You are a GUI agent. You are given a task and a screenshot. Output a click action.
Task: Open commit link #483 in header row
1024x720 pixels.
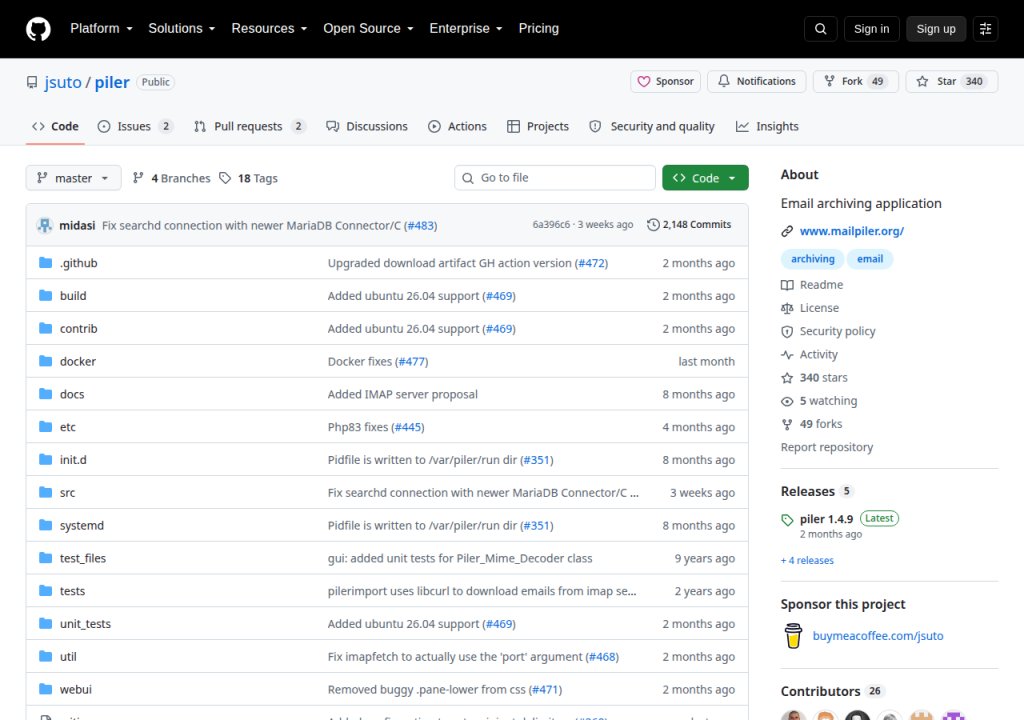(421, 225)
